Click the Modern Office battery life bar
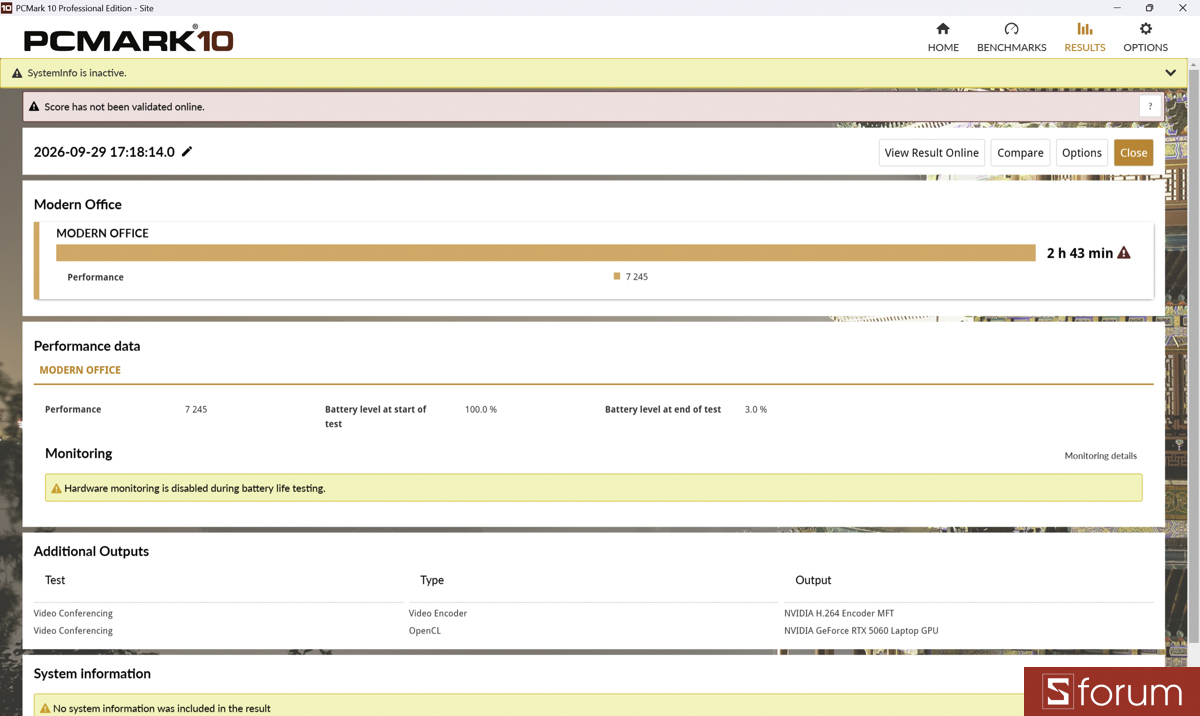1200x716 pixels. 546,253
